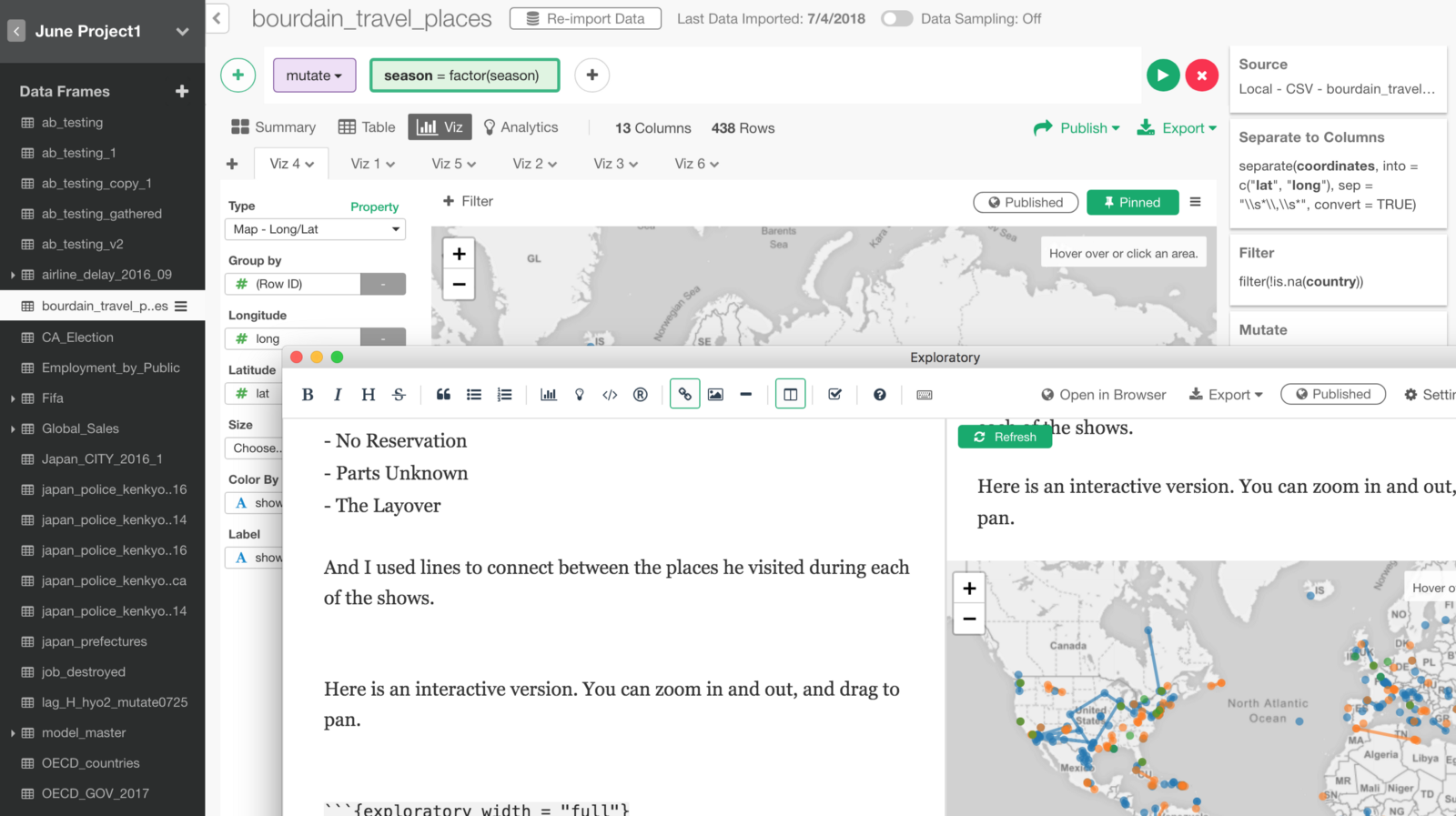This screenshot has height=816, width=1456.
Task: Click the Bold formatting icon in editor
Action: point(308,395)
